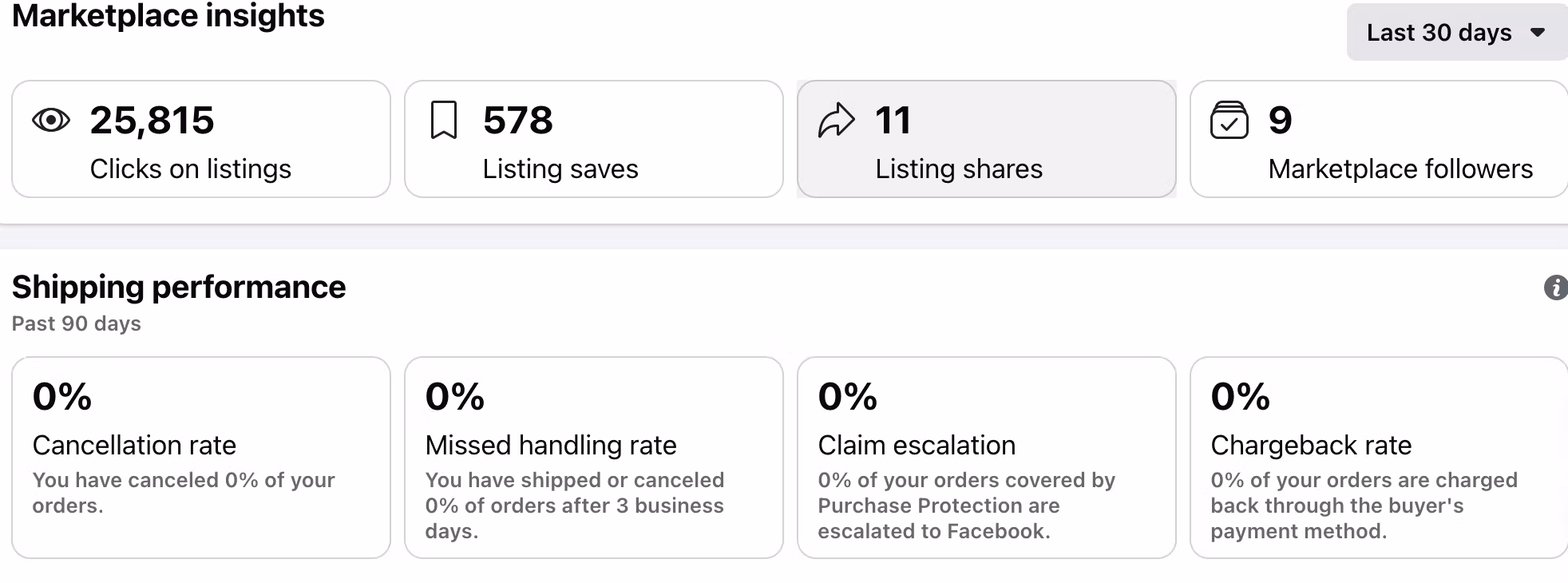Click the Claim escalation card
The width and height of the screenshot is (1568, 583).
tap(986, 458)
